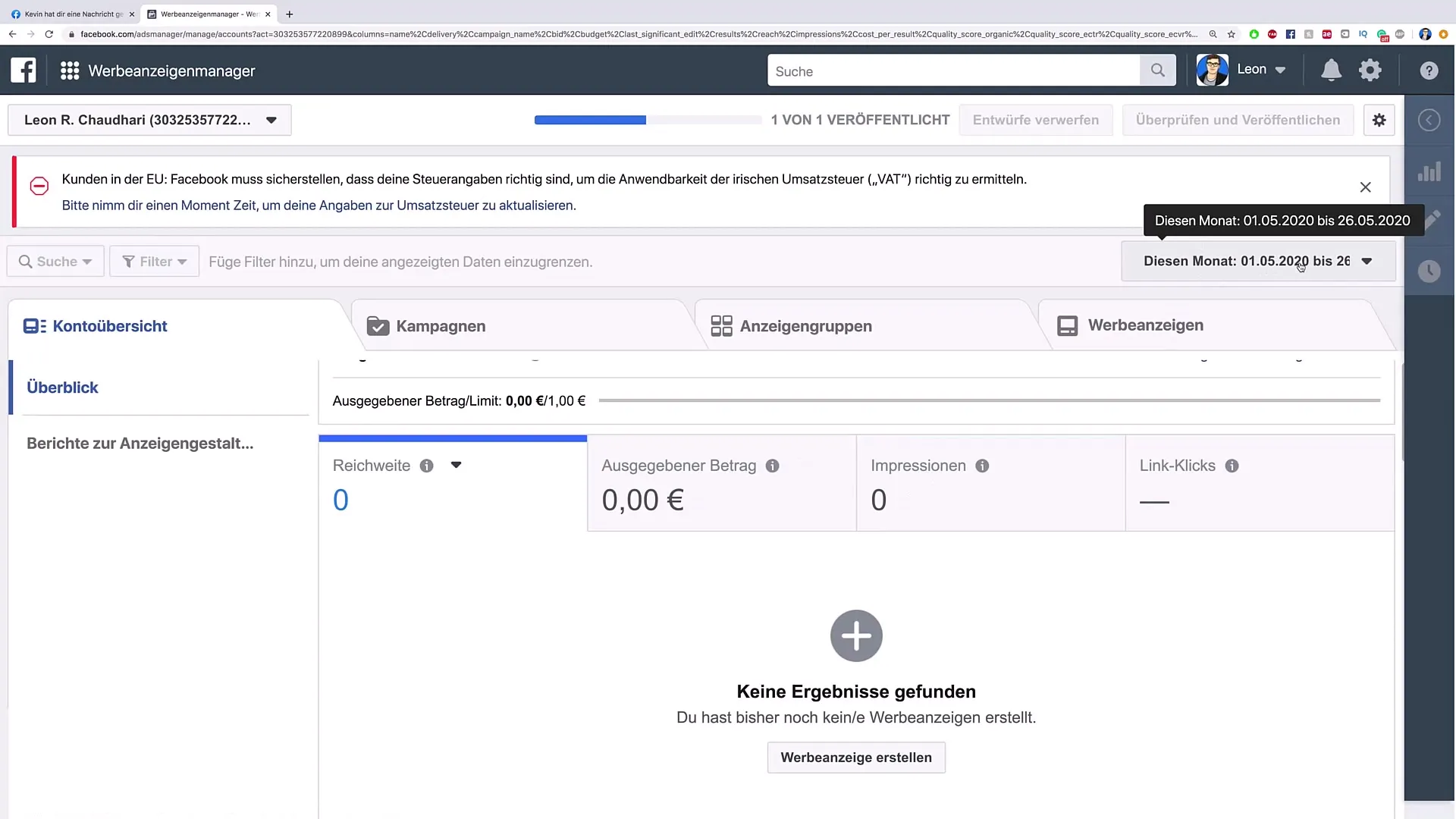This screenshot has height=819, width=1456.
Task: Switch to the Werbeanzeigen tab
Action: point(1213,326)
